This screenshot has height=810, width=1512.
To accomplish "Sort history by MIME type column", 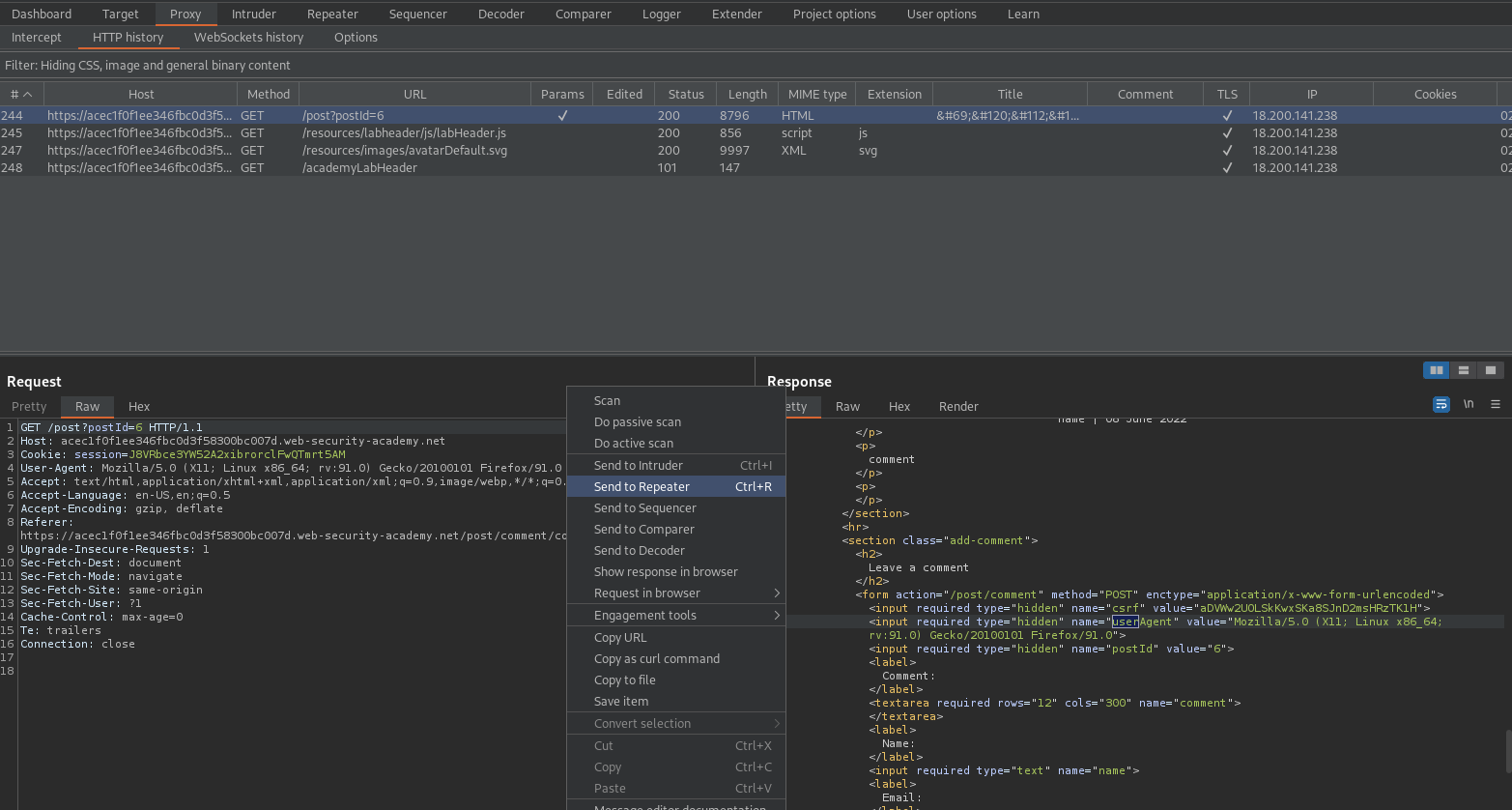I will click(x=817, y=94).
